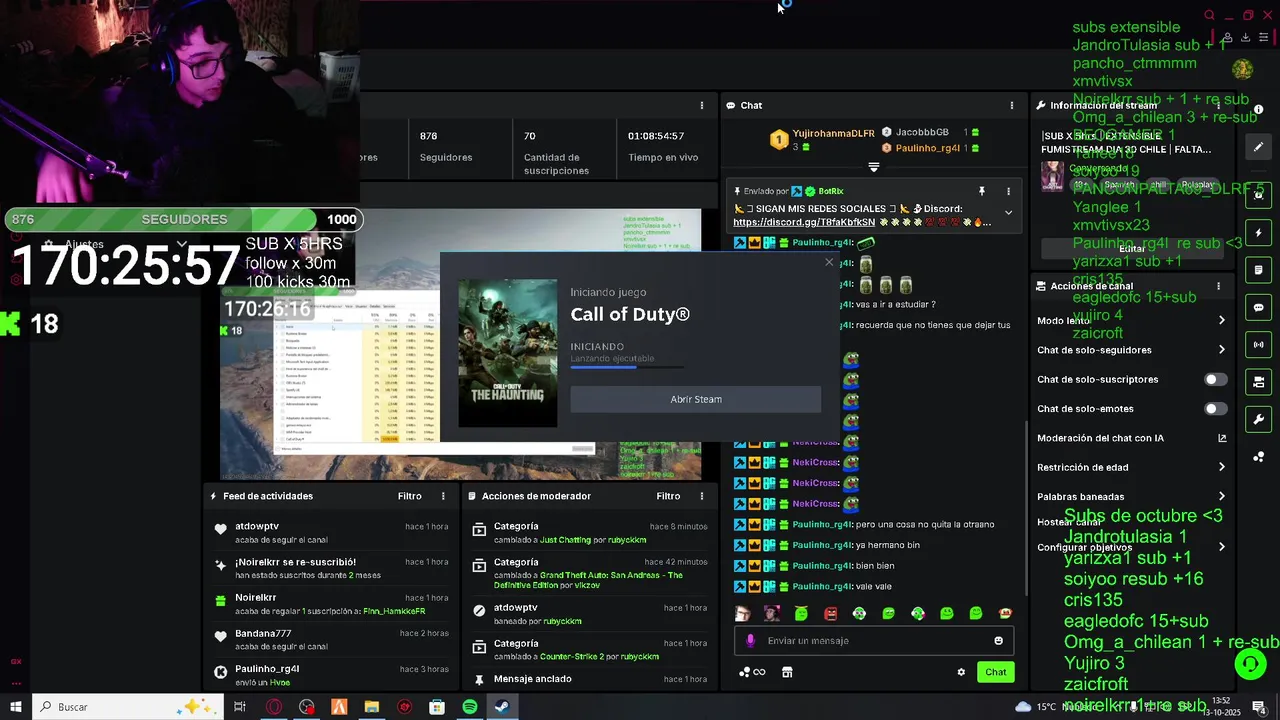Open Filtro in Acciones de moderador
The width and height of the screenshot is (1280, 720).
point(668,496)
